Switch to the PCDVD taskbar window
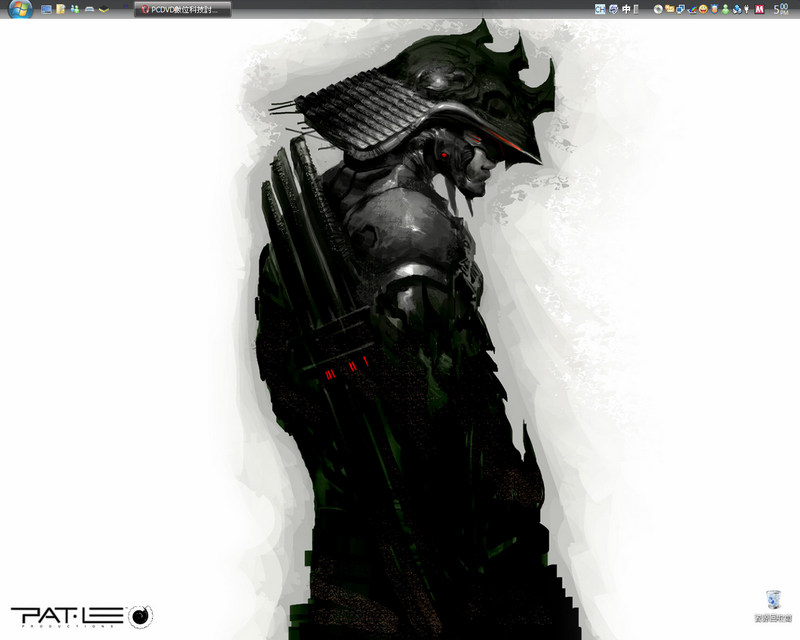 click(x=183, y=9)
